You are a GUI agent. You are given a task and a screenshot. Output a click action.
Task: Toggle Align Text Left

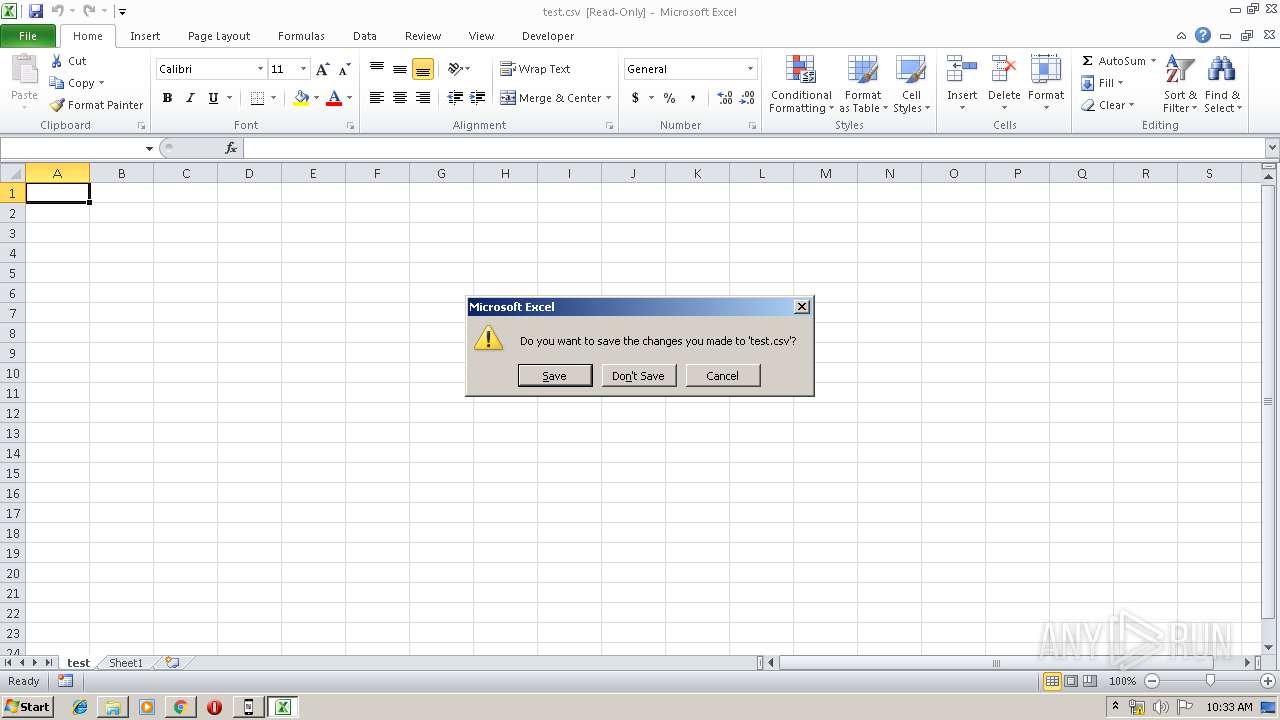[x=377, y=98]
